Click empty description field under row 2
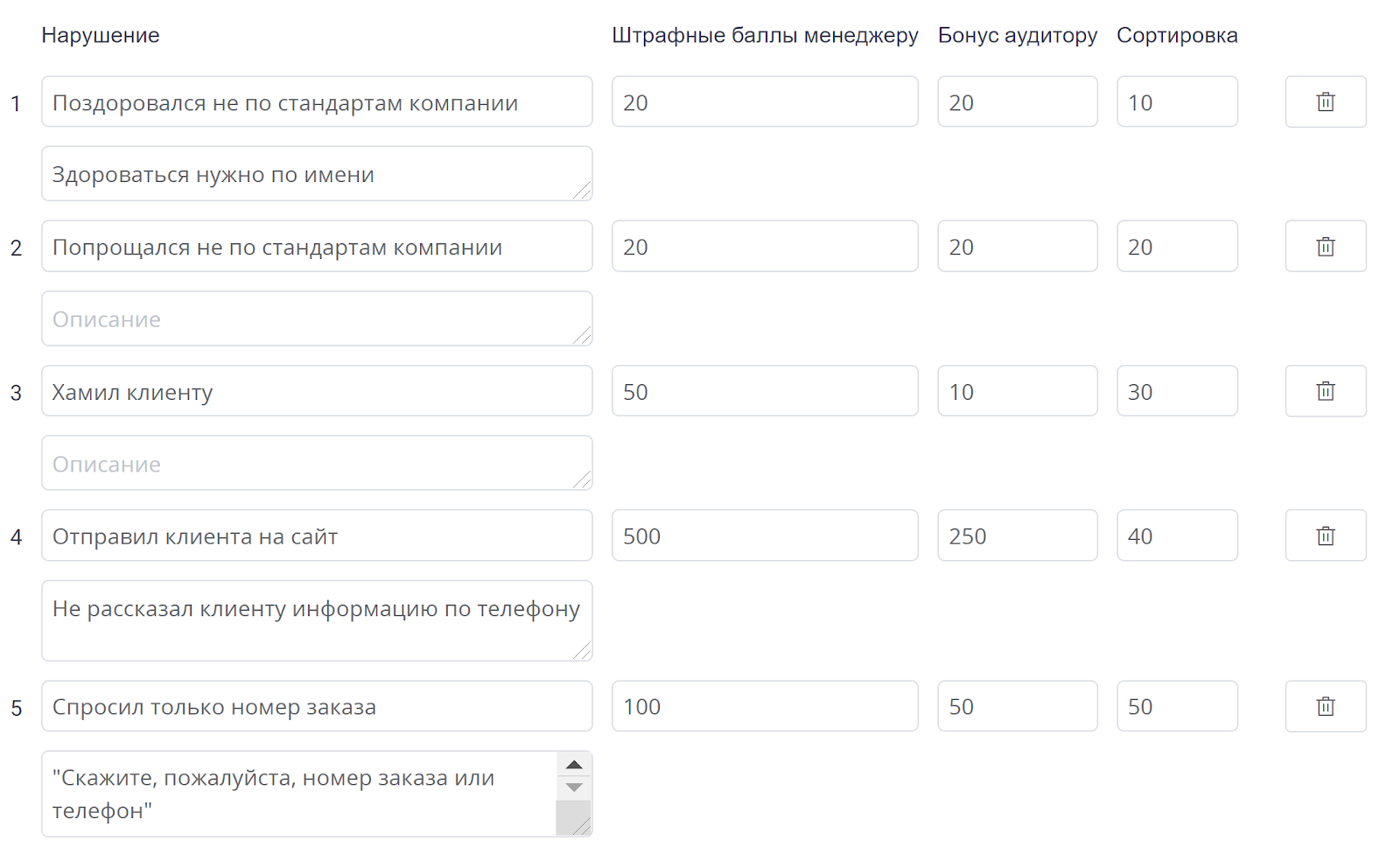The image size is (1400, 854). (x=317, y=318)
